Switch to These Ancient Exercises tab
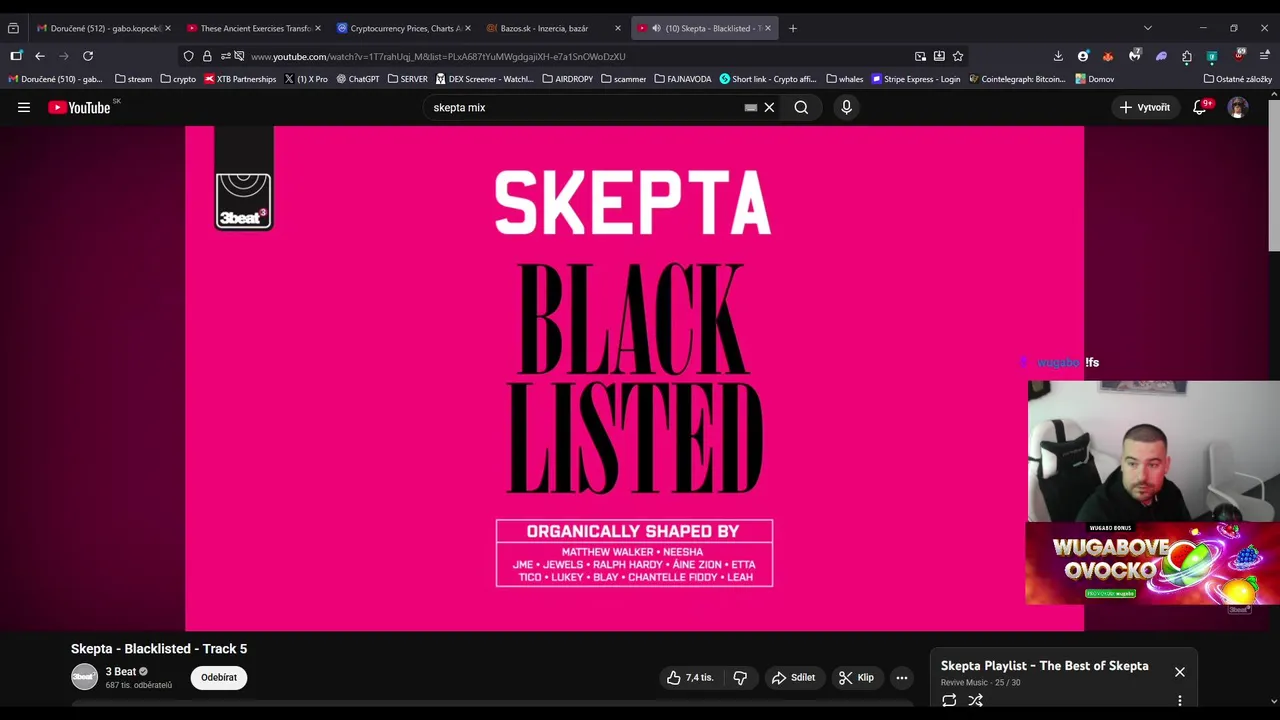1280x720 pixels. pos(254,28)
